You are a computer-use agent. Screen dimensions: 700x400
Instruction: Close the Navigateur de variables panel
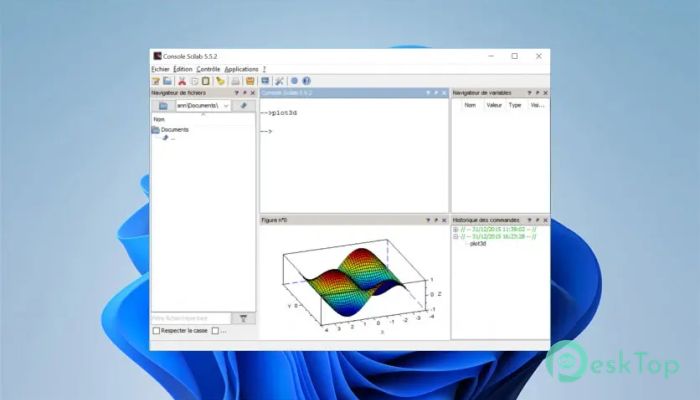point(546,93)
